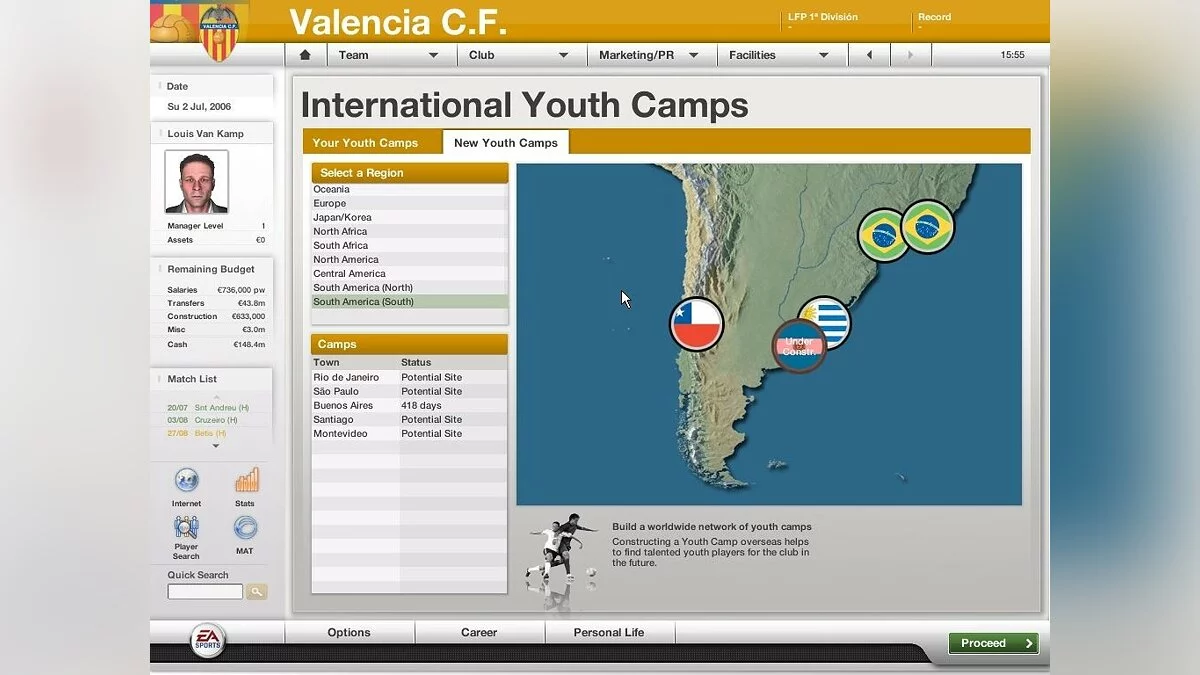Open the Stats icon
Viewport: 1200px width, 675px height.
(x=246, y=480)
